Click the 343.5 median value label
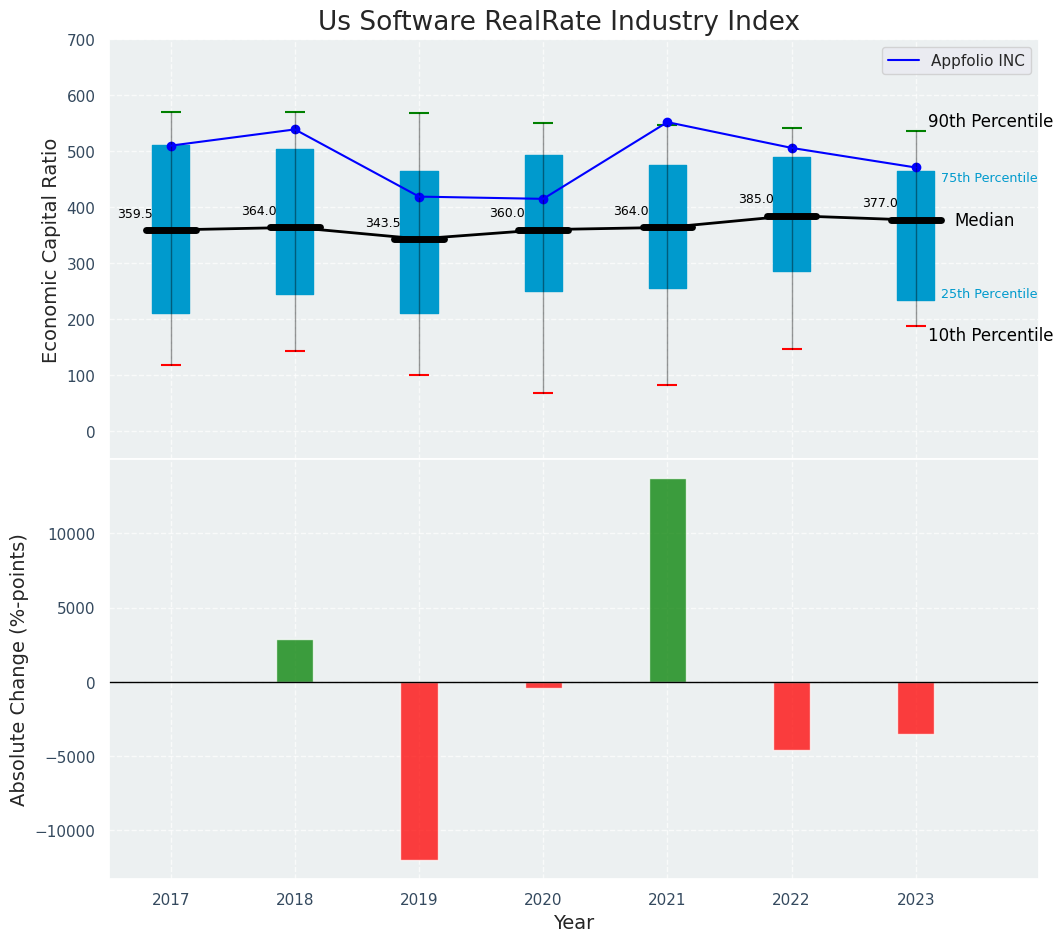 point(382,224)
